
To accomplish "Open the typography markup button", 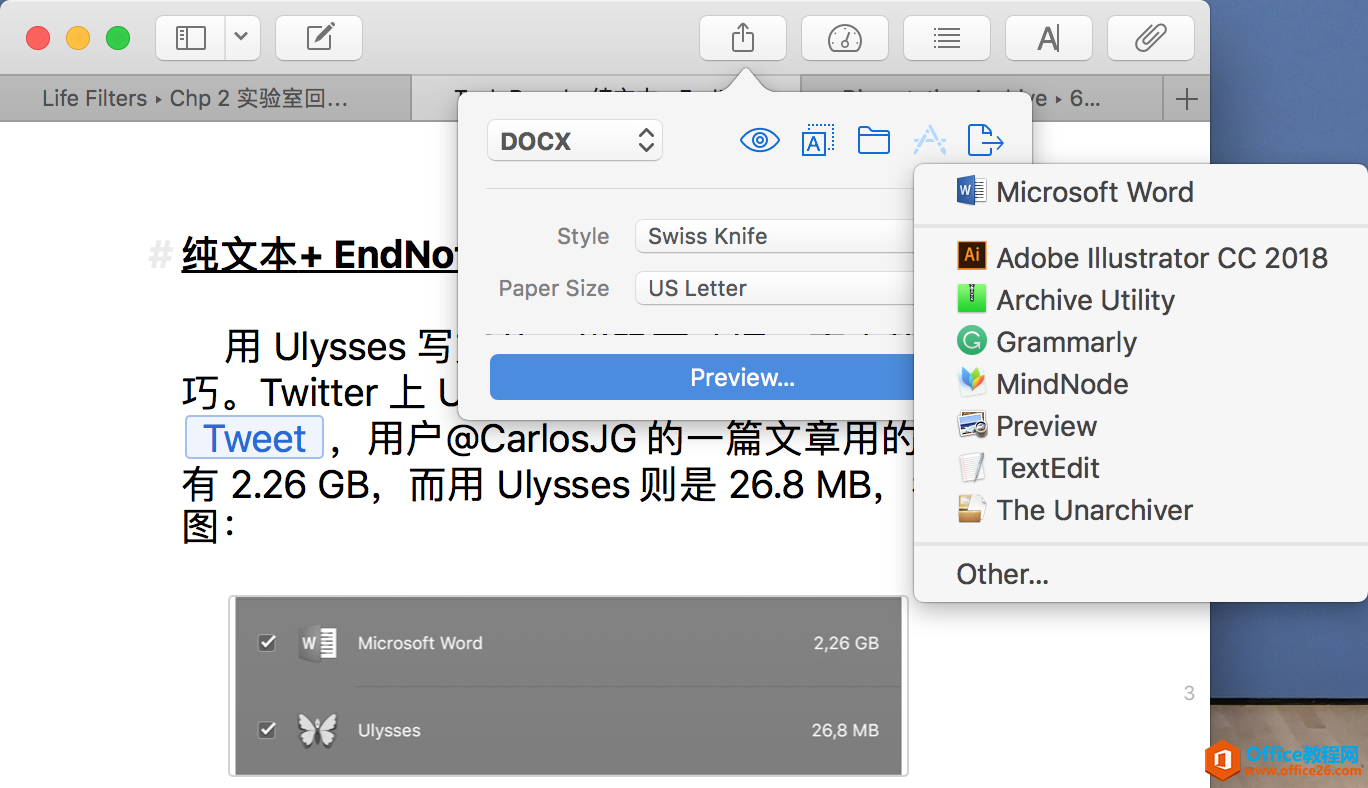I will tap(1049, 39).
